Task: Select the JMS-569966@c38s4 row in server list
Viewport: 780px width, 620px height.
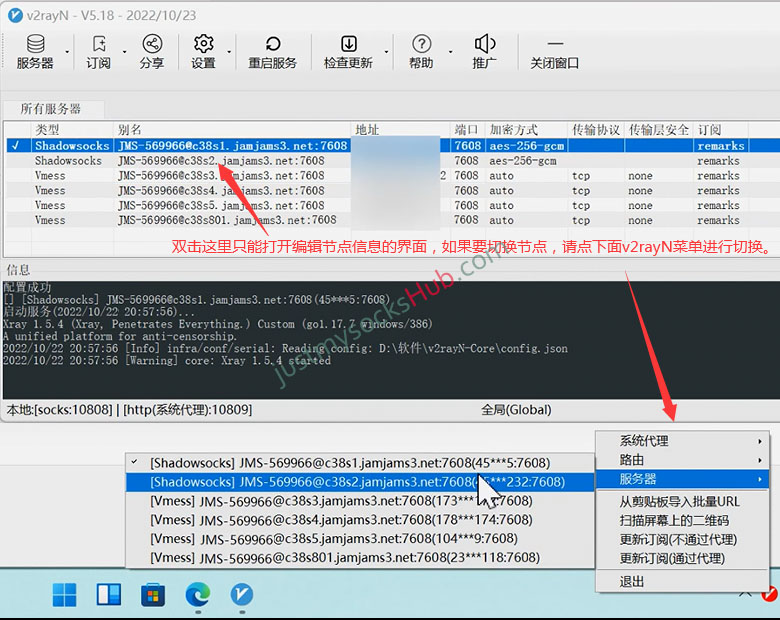Action: pos(393,191)
